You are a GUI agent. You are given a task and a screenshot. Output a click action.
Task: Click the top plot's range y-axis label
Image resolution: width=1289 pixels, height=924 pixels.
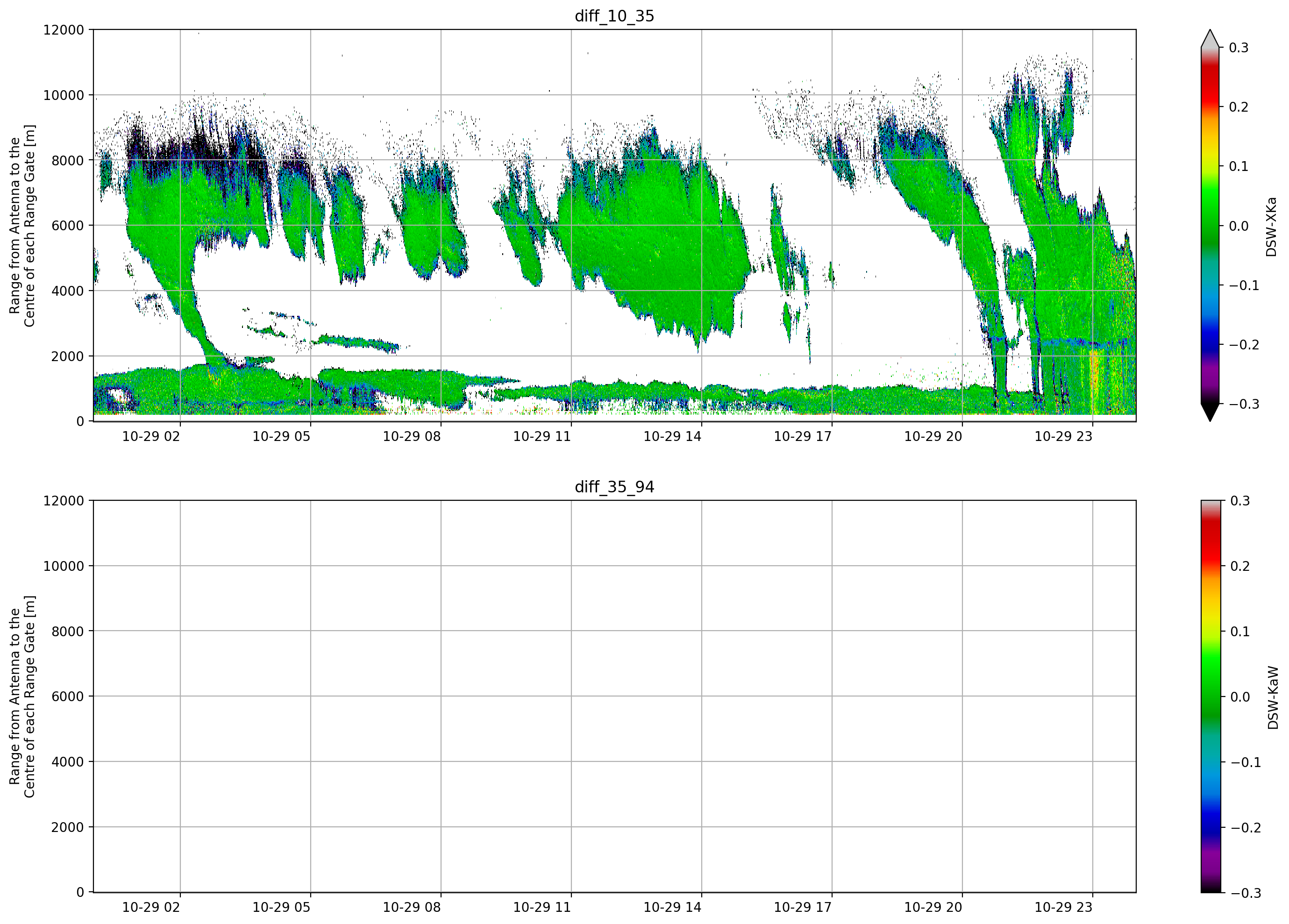pyautogui.click(x=22, y=226)
